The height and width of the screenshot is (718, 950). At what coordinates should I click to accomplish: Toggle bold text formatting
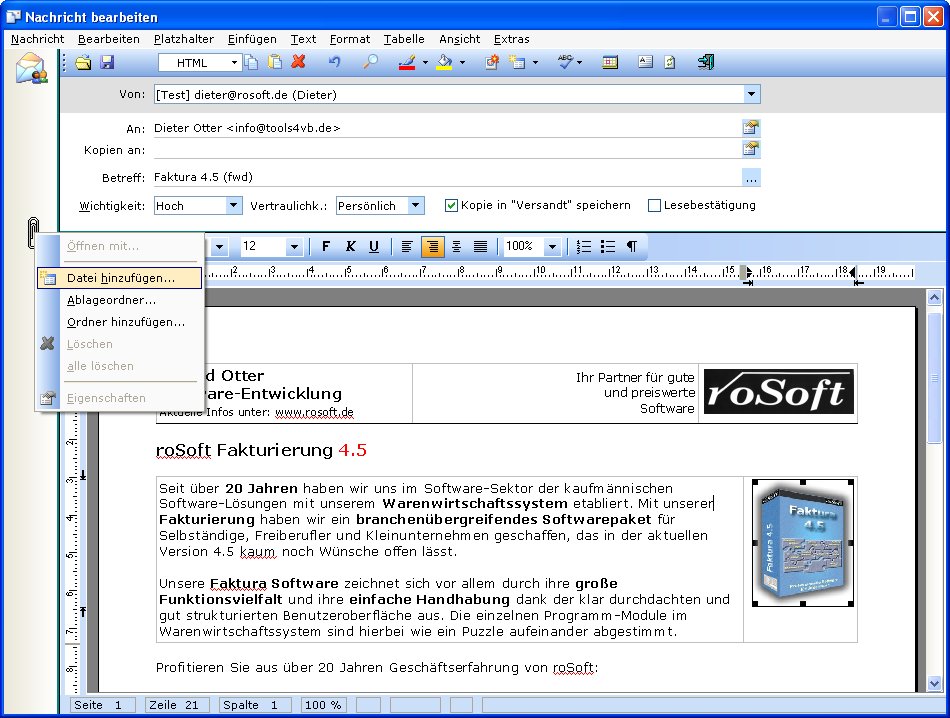326,246
